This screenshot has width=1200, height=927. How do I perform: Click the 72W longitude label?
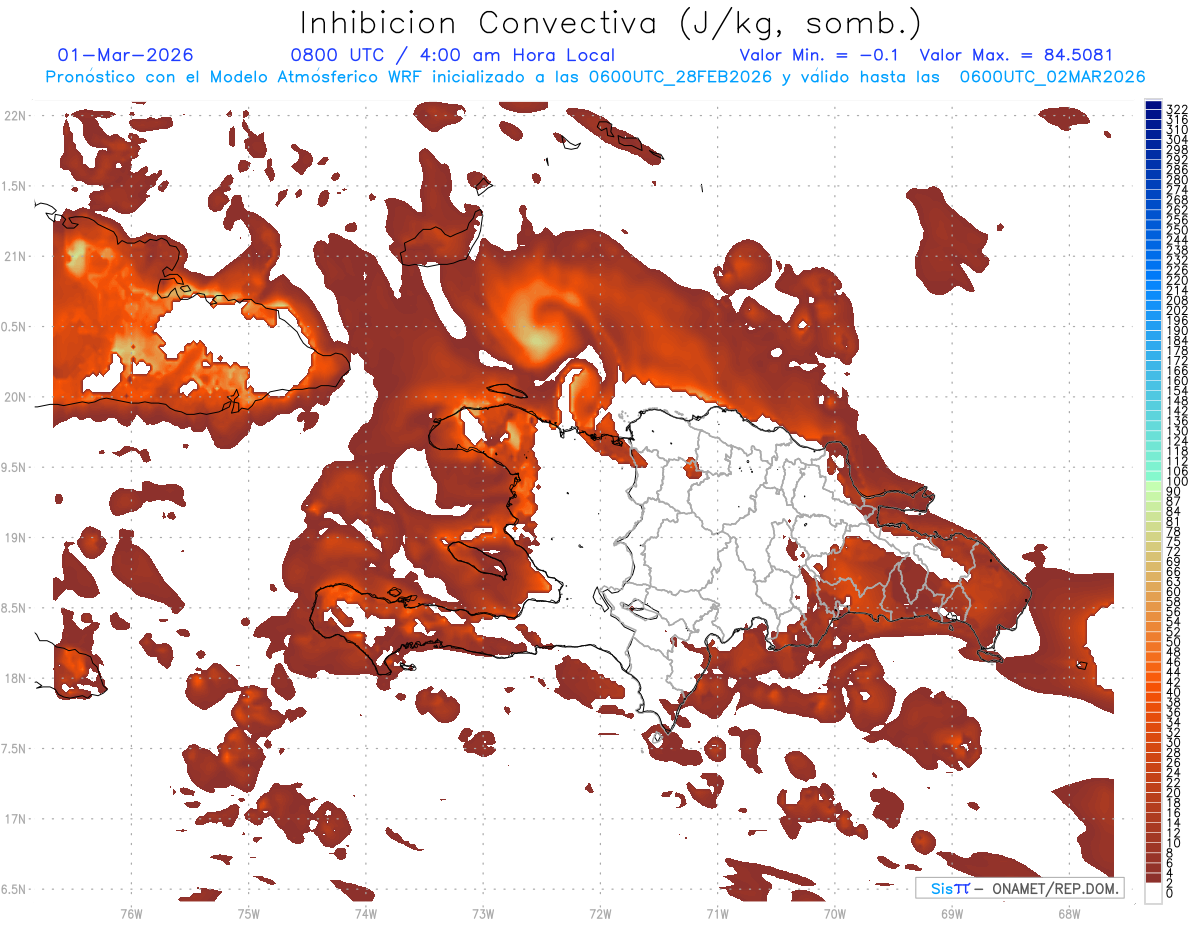[600, 913]
